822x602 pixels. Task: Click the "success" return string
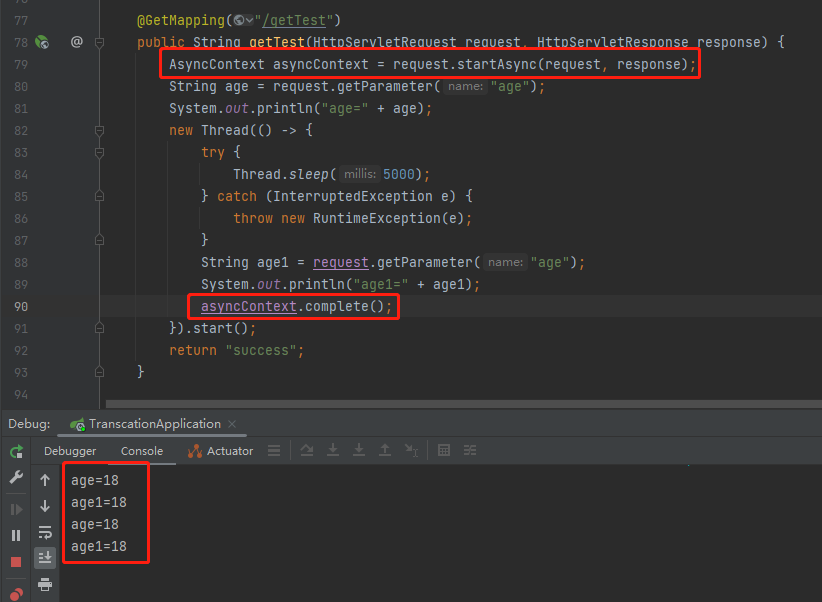[261, 350]
